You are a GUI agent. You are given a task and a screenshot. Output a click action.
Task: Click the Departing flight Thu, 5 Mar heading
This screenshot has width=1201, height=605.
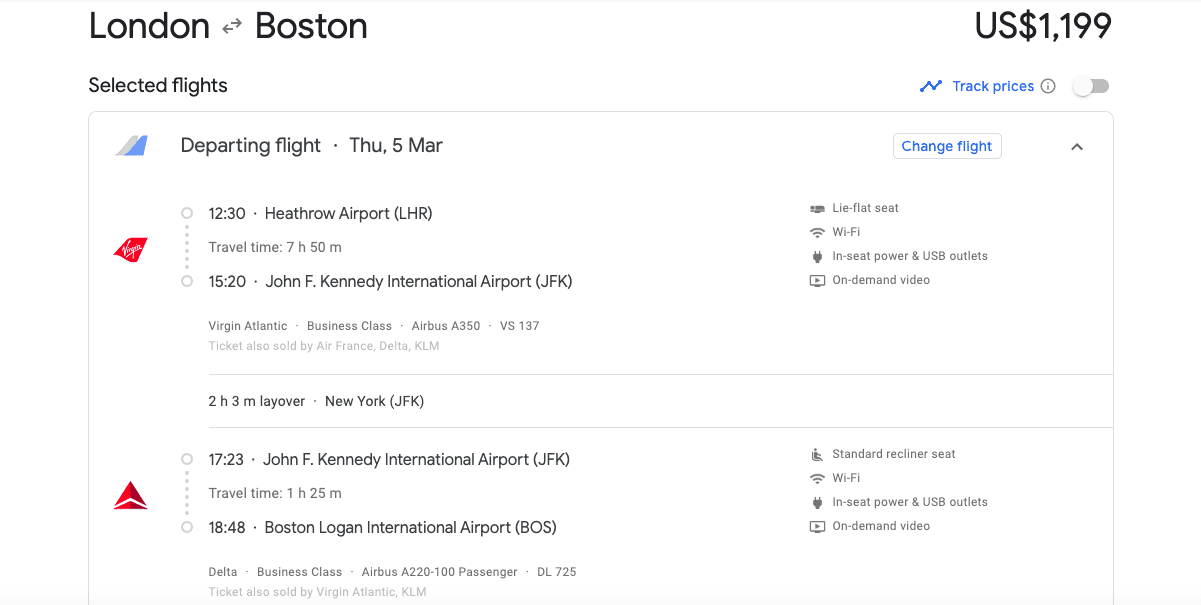[x=311, y=145]
